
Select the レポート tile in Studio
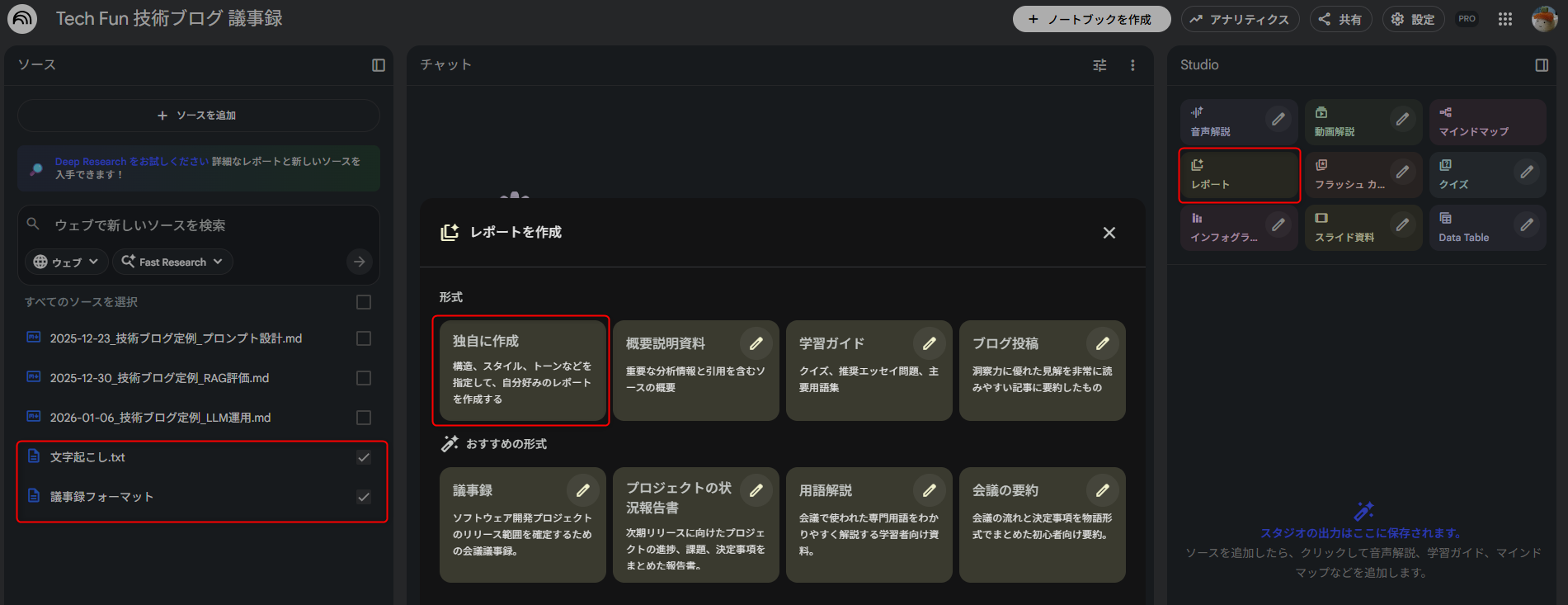click(x=1239, y=175)
